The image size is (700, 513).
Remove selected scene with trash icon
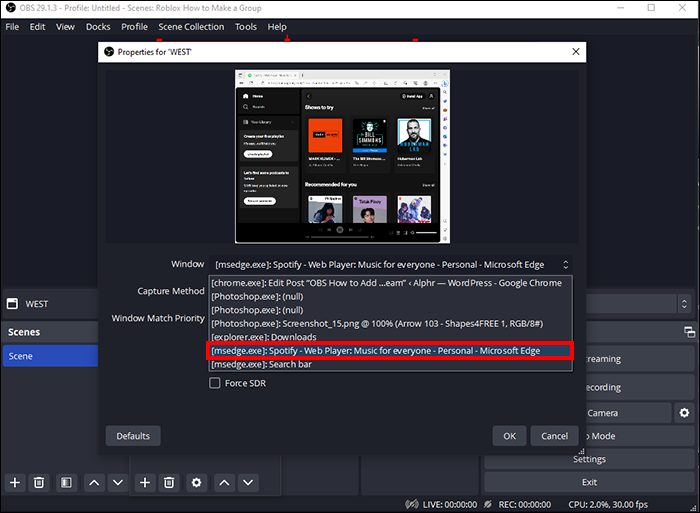(39, 483)
